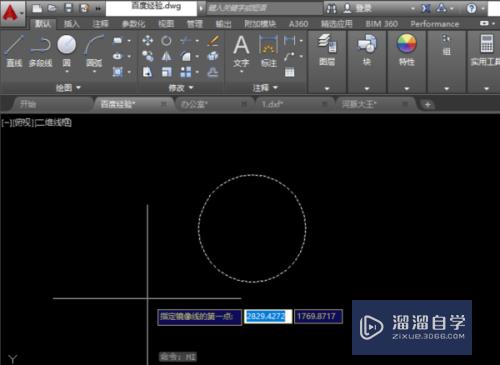
Task: Click the Open file quick access icon
Action: (52, 8)
